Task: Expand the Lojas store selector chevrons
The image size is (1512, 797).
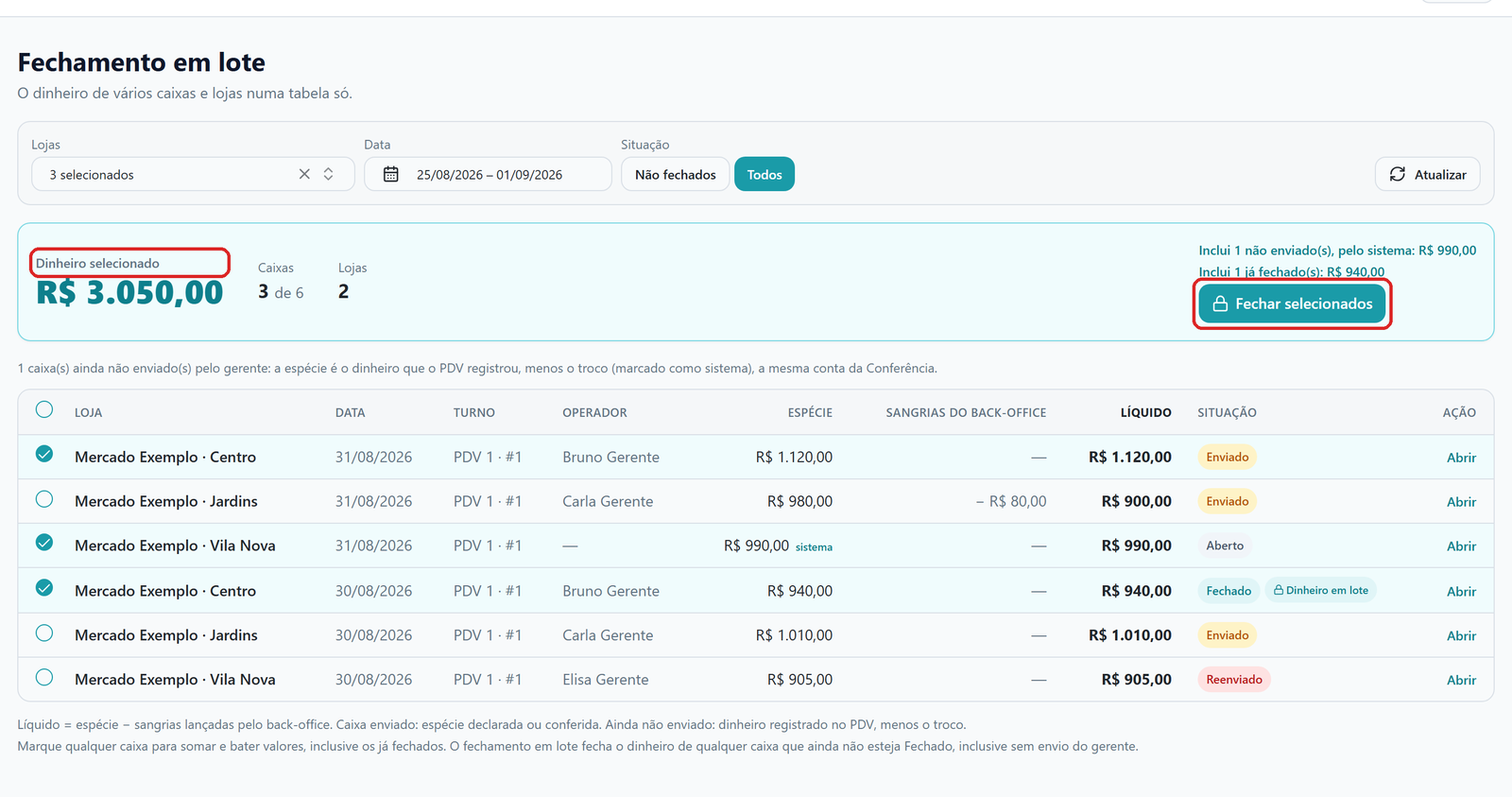Action: click(x=328, y=174)
